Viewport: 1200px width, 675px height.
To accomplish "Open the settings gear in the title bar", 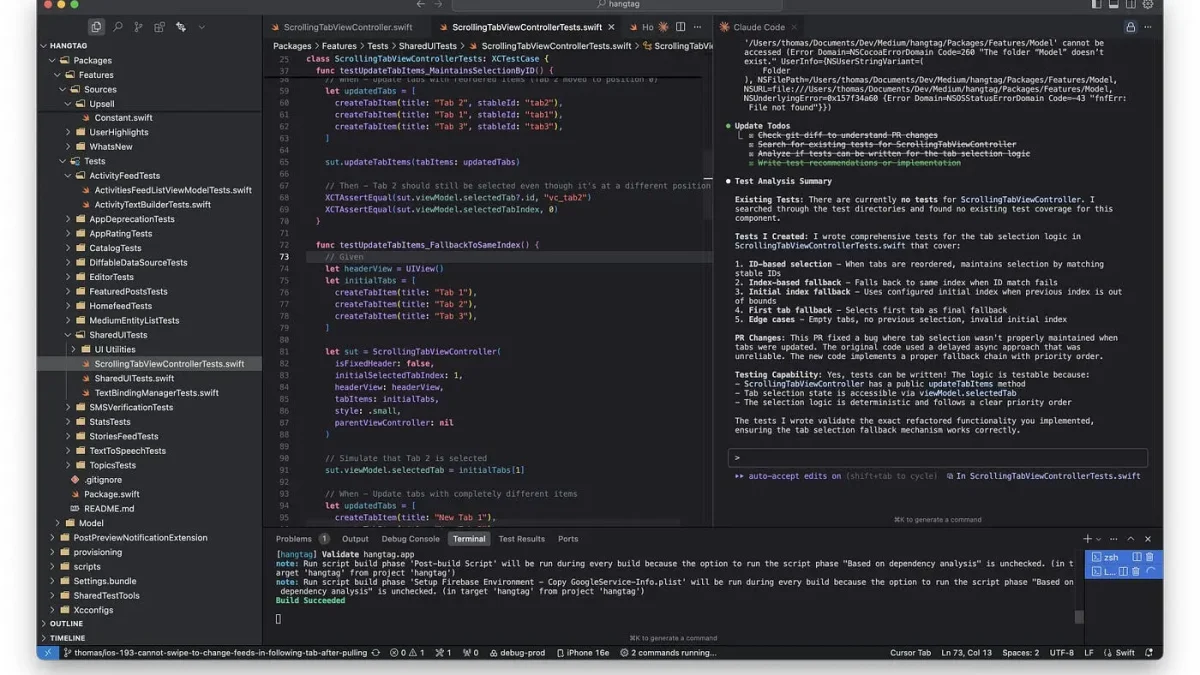I will [x=1148, y=5].
